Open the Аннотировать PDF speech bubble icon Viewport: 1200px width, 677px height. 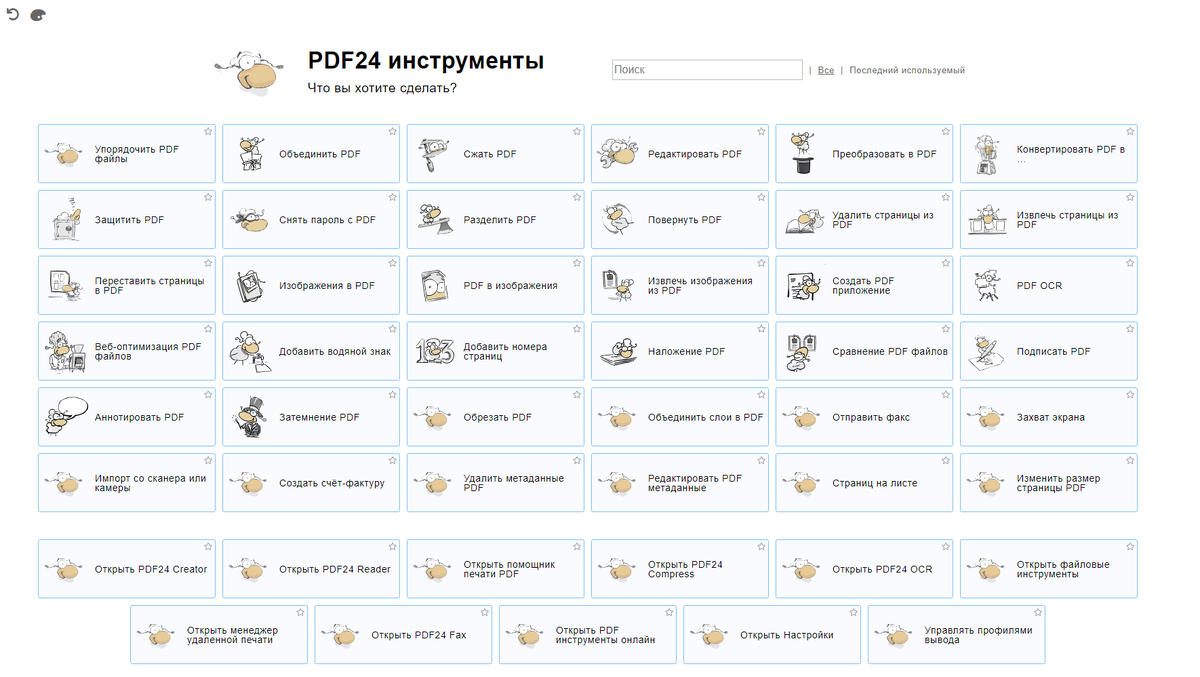tap(66, 417)
